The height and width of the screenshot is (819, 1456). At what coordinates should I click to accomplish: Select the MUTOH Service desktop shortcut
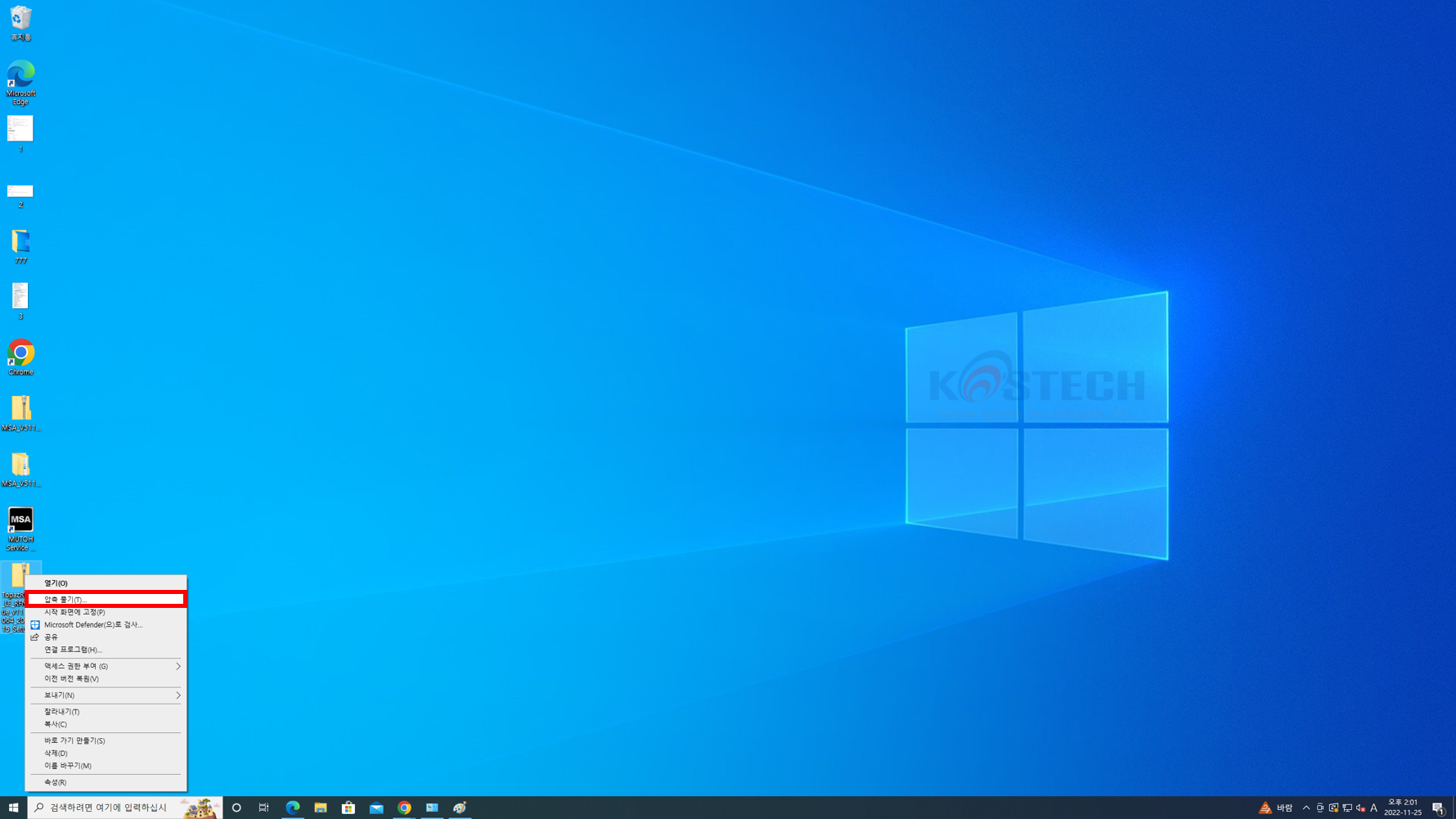20,529
